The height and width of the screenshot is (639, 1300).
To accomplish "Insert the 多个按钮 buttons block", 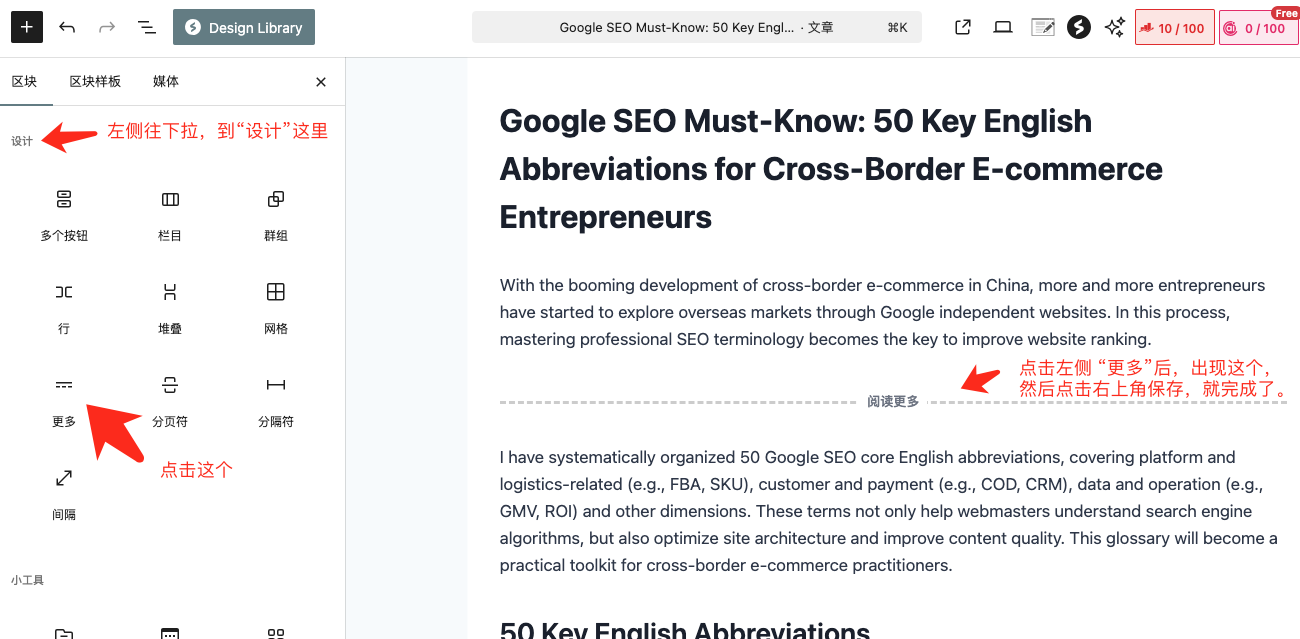I will (x=64, y=213).
